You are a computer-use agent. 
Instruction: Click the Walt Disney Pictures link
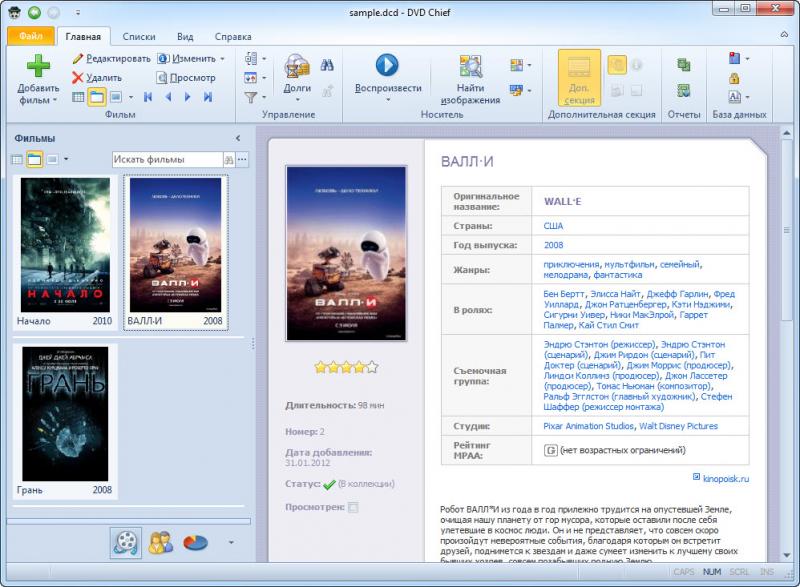coord(678,426)
